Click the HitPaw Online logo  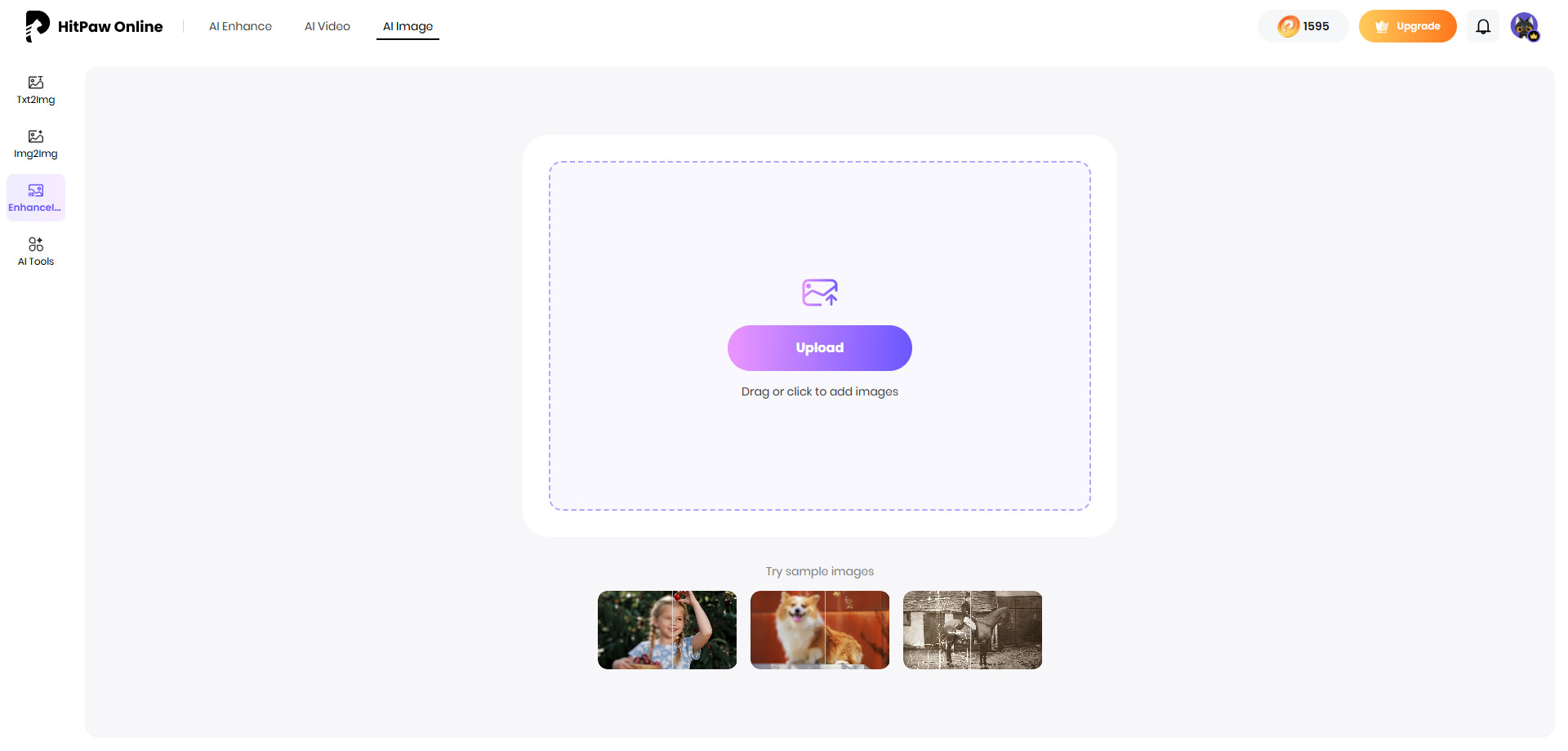(92, 25)
